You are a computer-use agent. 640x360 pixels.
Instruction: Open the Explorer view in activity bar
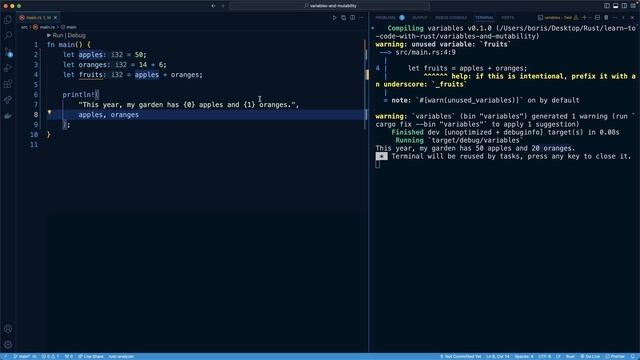[8, 20]
